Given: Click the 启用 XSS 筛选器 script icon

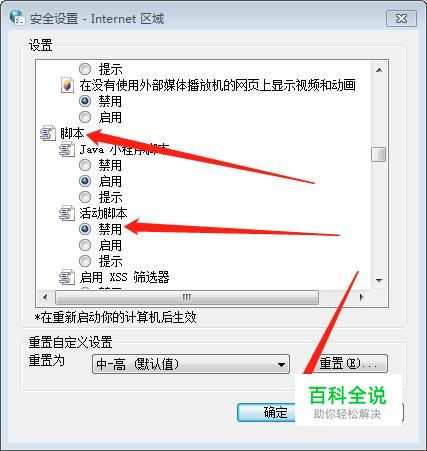Looking at the screenshot, I should 67,277.
